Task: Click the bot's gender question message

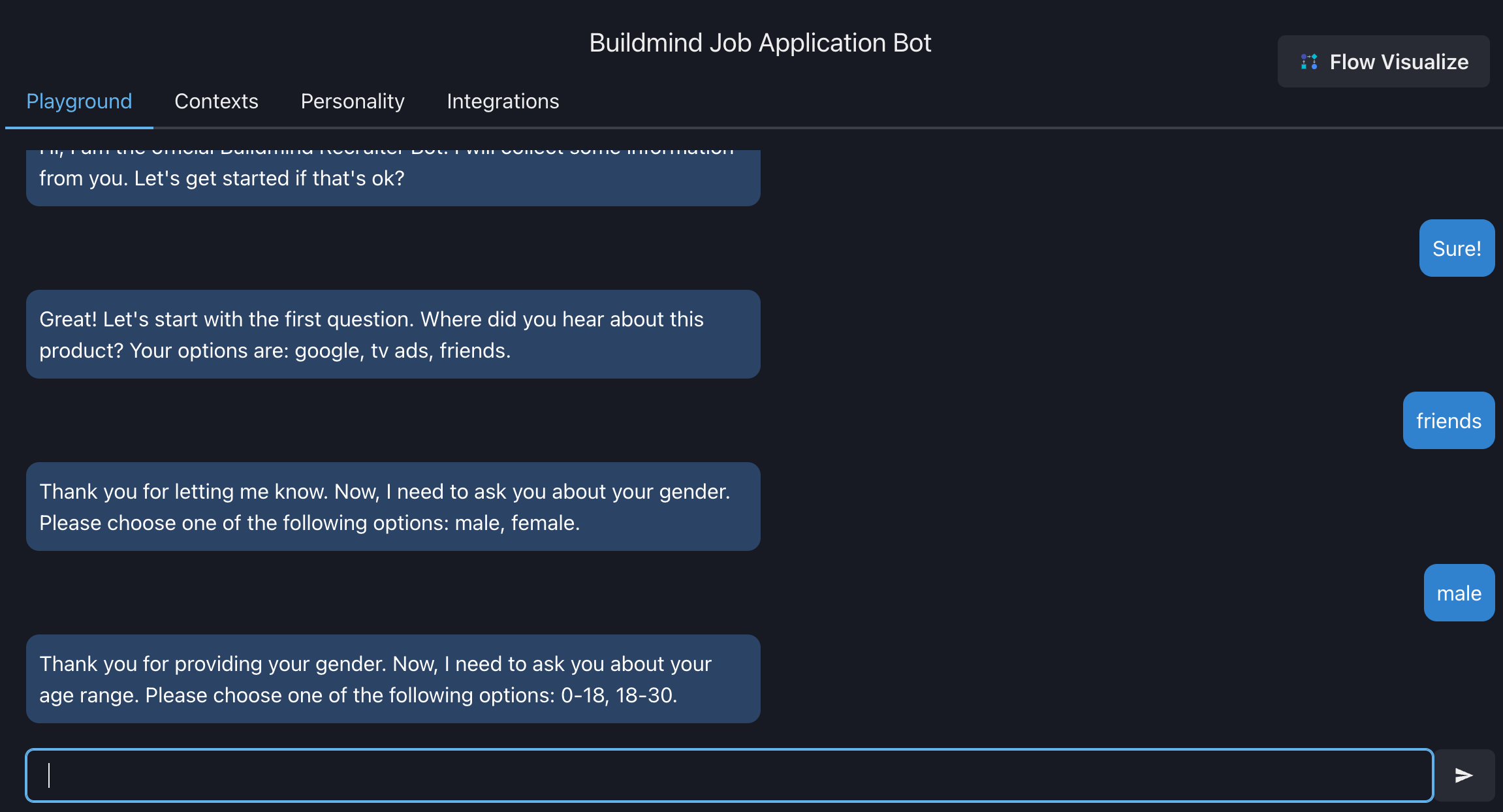Action: [393, 507]
